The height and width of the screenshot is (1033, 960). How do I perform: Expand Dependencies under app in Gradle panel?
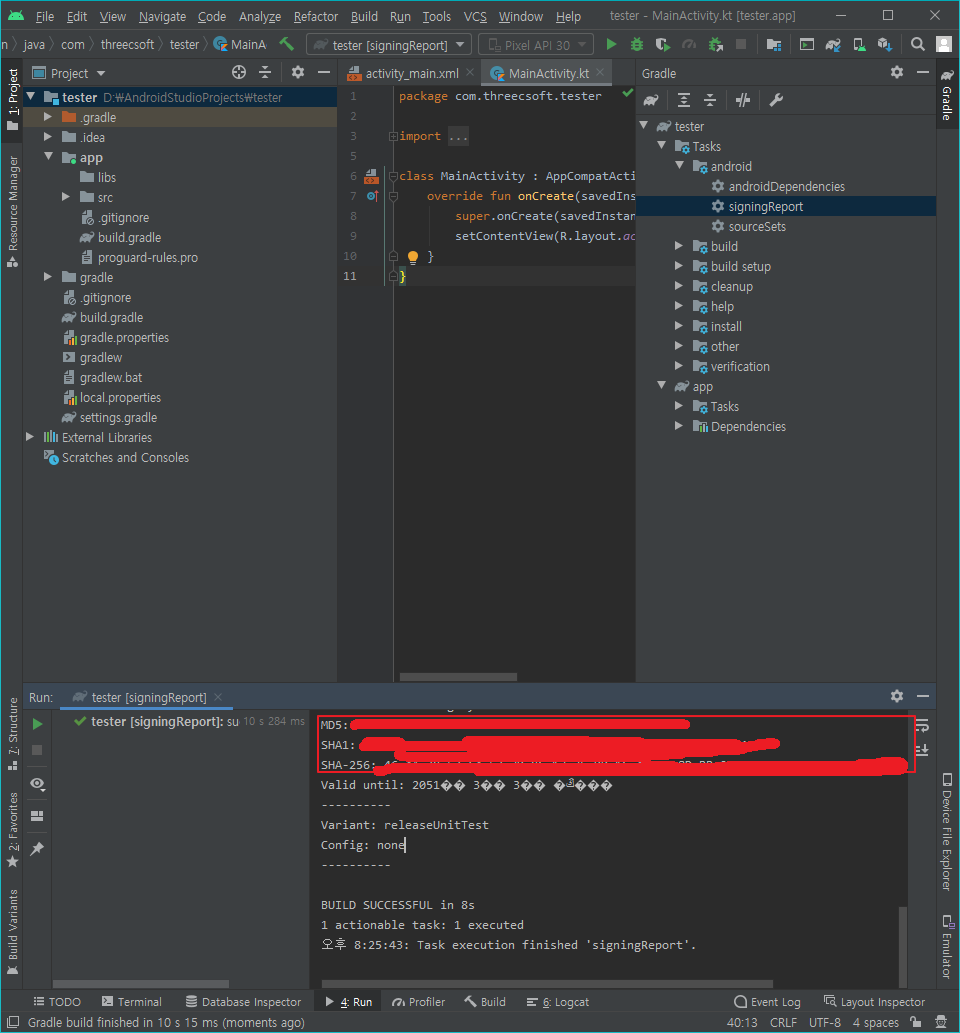tap(679, 426)
